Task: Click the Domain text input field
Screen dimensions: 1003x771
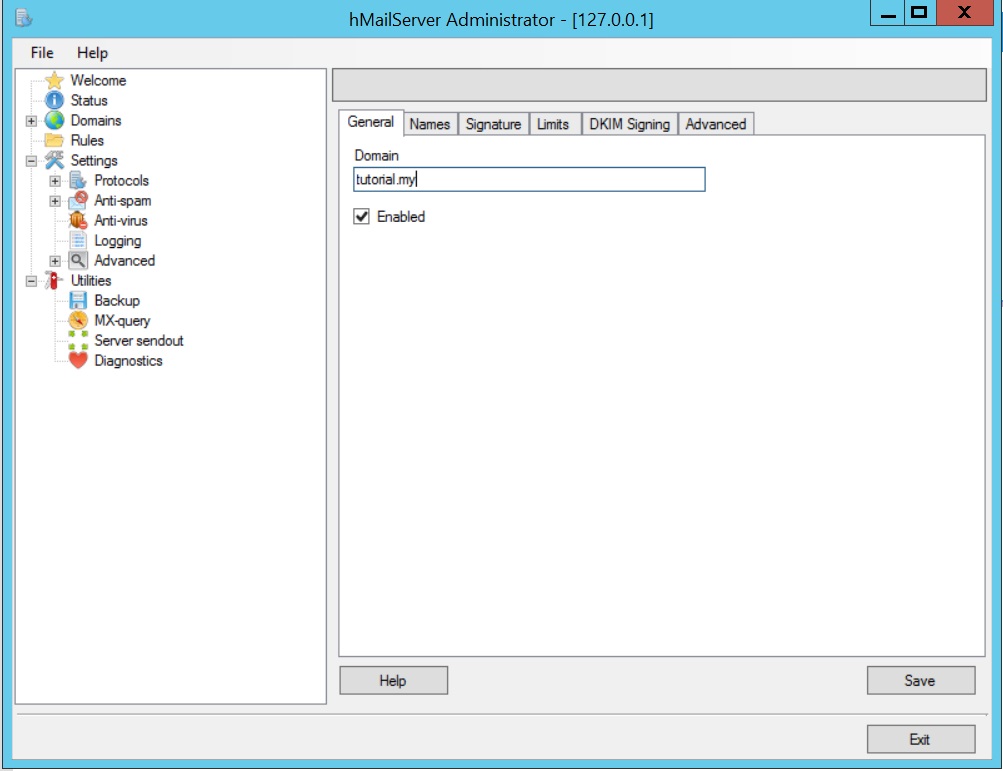Action: (x=529, y=179)
